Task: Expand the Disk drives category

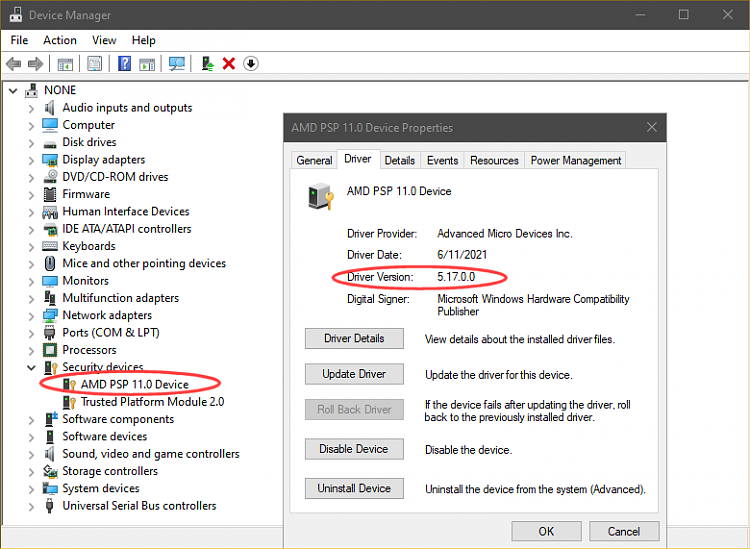Action: click(x=32, y=143)
